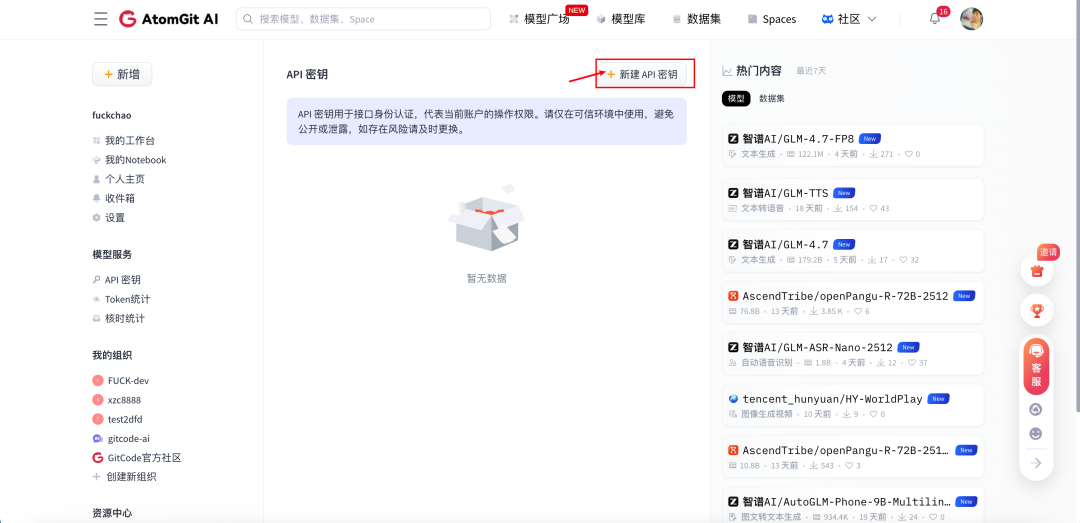Click the upward circular arrow floating icon

click(x=1036, y=409)
